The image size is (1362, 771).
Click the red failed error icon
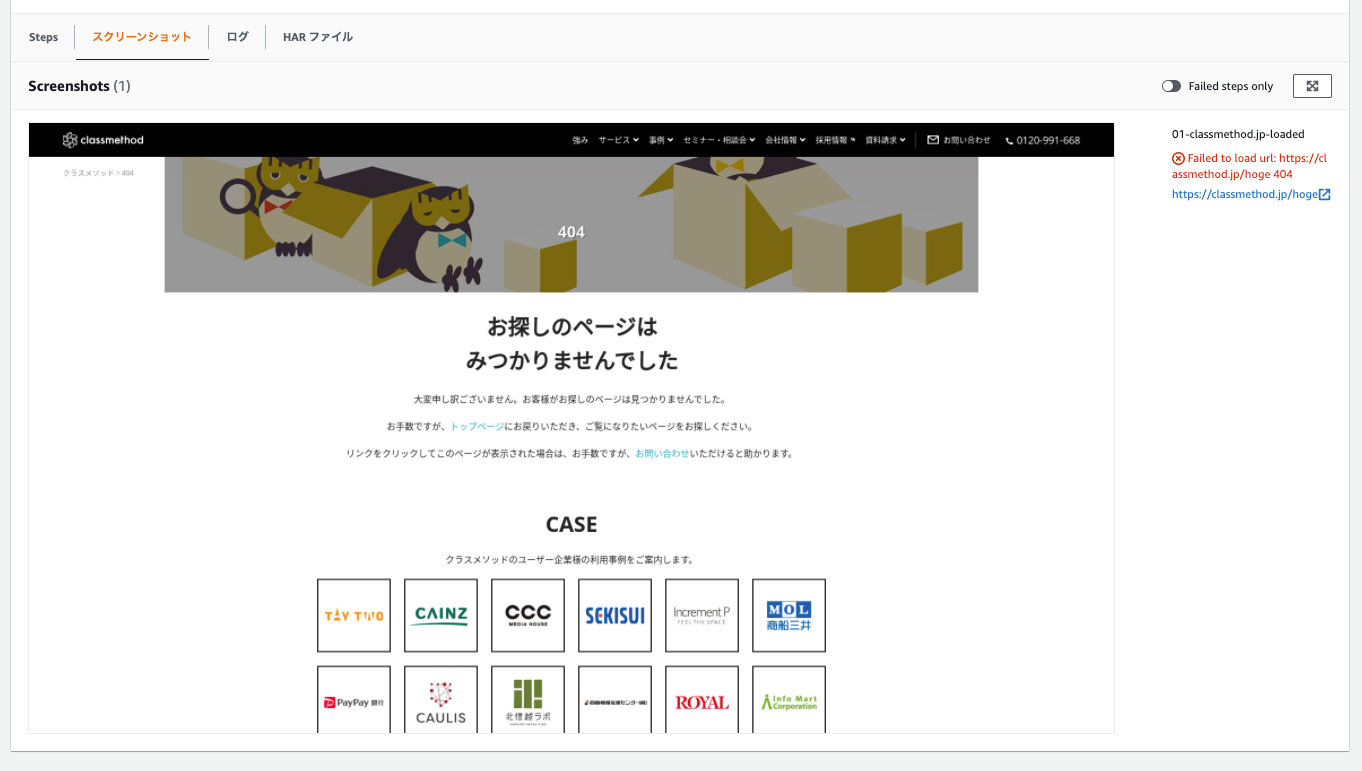(x=1178, y=158)
